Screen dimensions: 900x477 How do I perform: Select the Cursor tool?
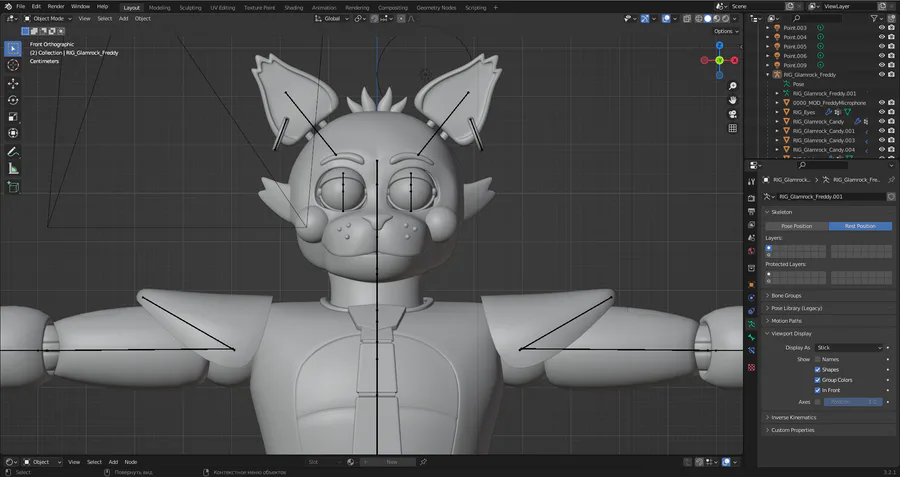coord(13,65)
